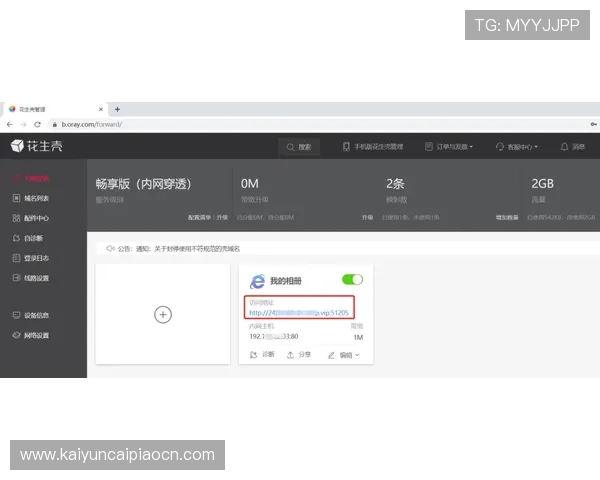This screenshot has height=480, width=600.
Task: Click the 我的相册 browser icon
Action: 257,281
